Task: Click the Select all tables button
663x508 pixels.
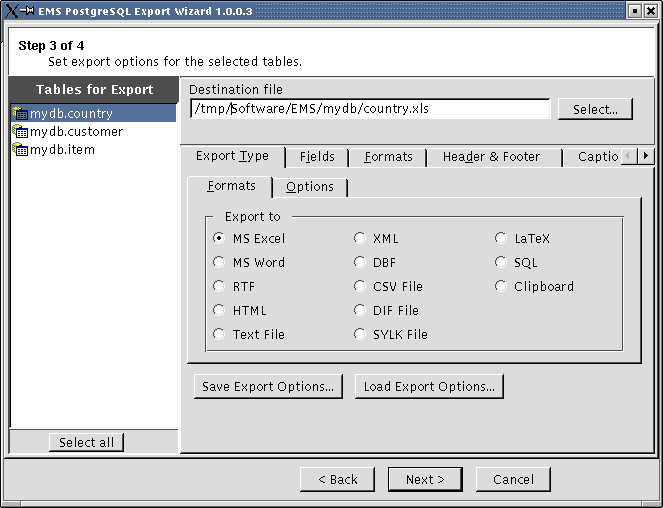Action: point(86,442)
